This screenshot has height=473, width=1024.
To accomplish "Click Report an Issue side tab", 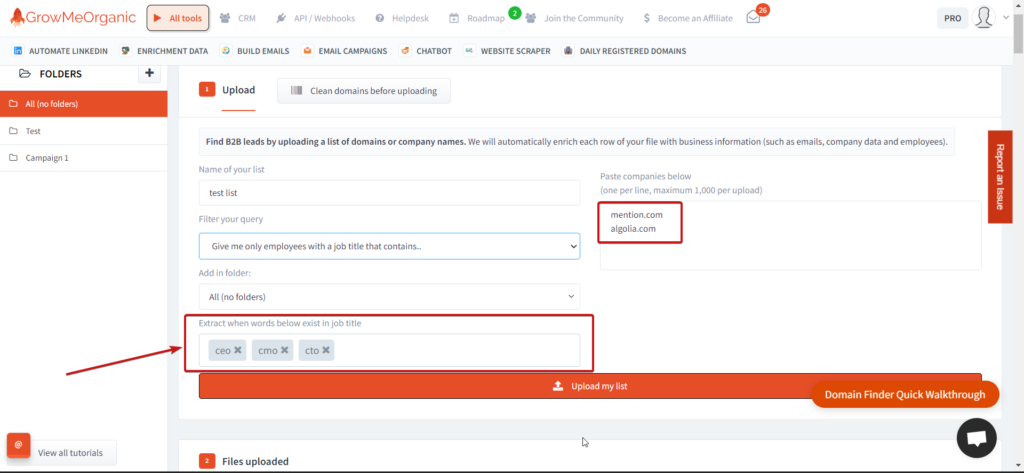I will point(1000,176).
